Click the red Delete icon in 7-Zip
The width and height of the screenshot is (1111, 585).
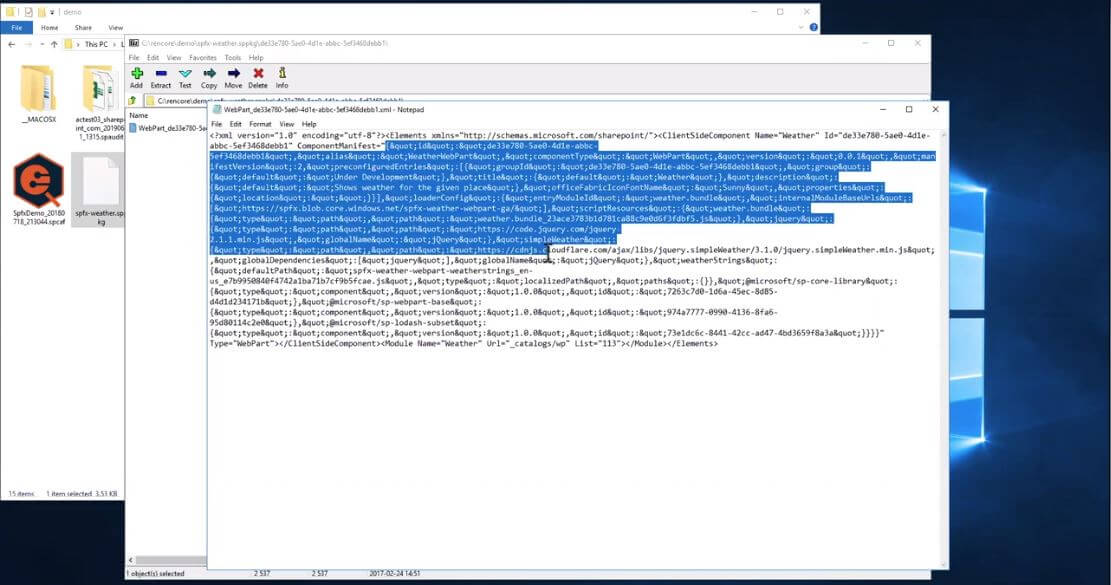tap(258, 77)
